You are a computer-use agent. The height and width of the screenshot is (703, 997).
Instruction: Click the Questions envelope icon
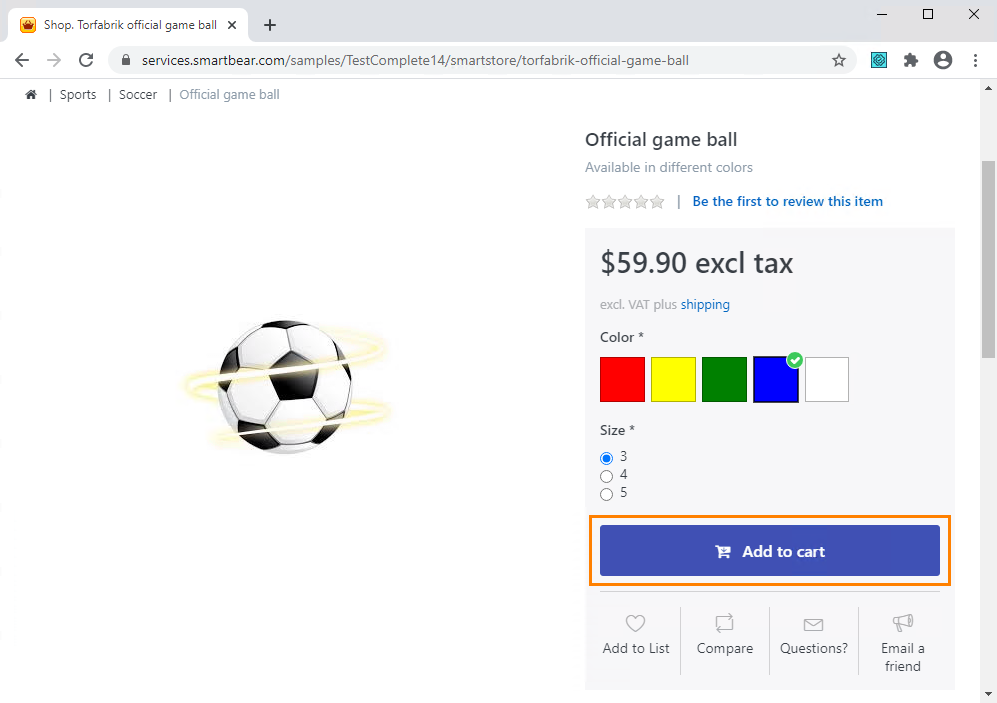tap(813, 623)
